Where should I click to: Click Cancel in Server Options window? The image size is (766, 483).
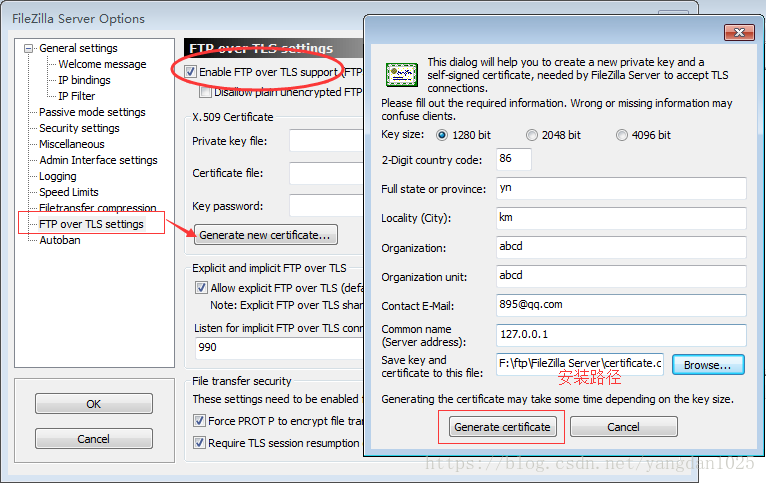(93, 439)
